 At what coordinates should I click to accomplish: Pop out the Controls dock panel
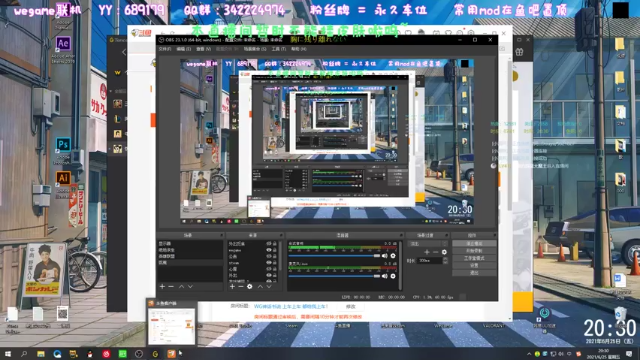495,236
